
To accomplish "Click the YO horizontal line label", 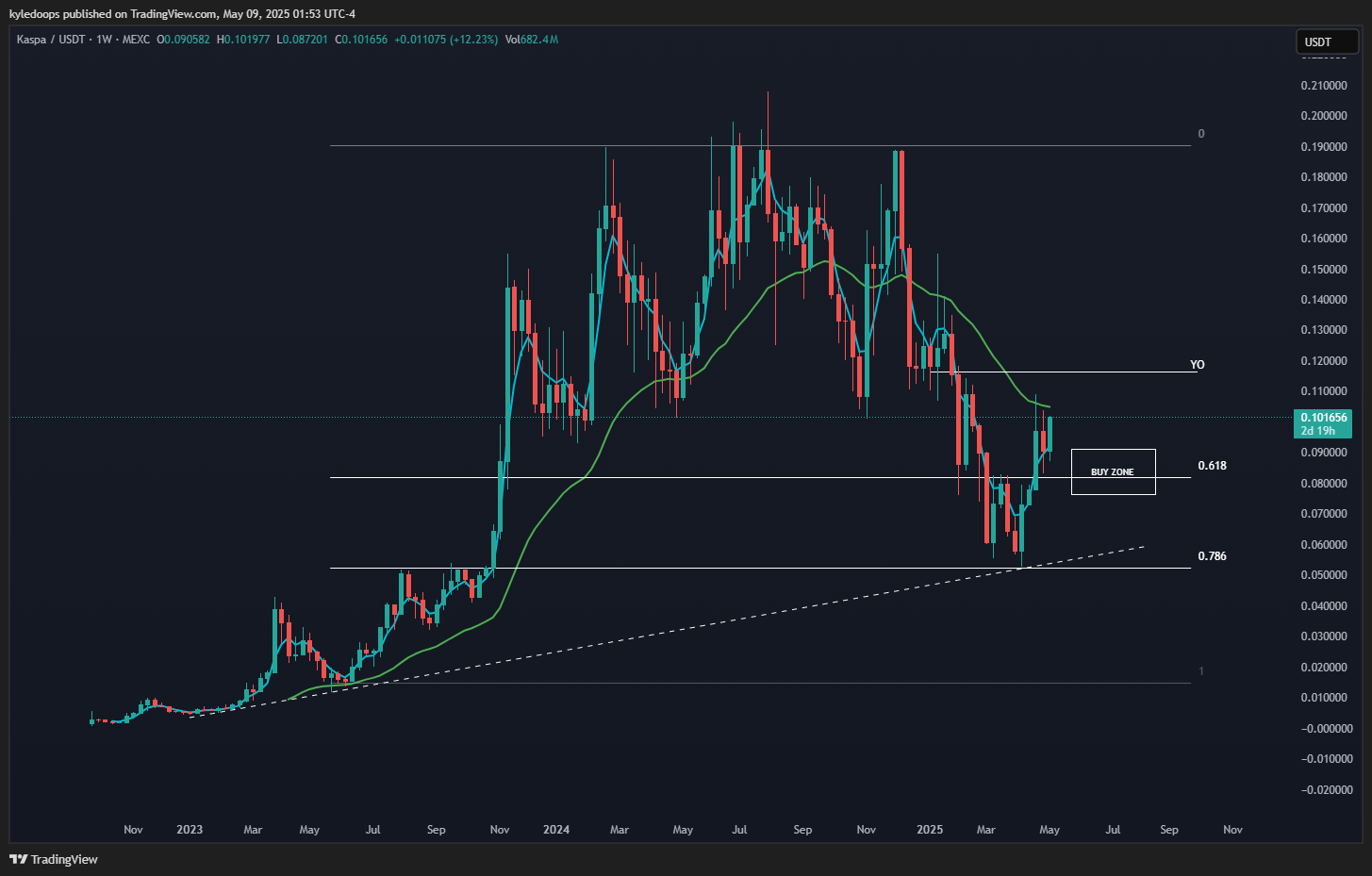I will pos(1197,365).
